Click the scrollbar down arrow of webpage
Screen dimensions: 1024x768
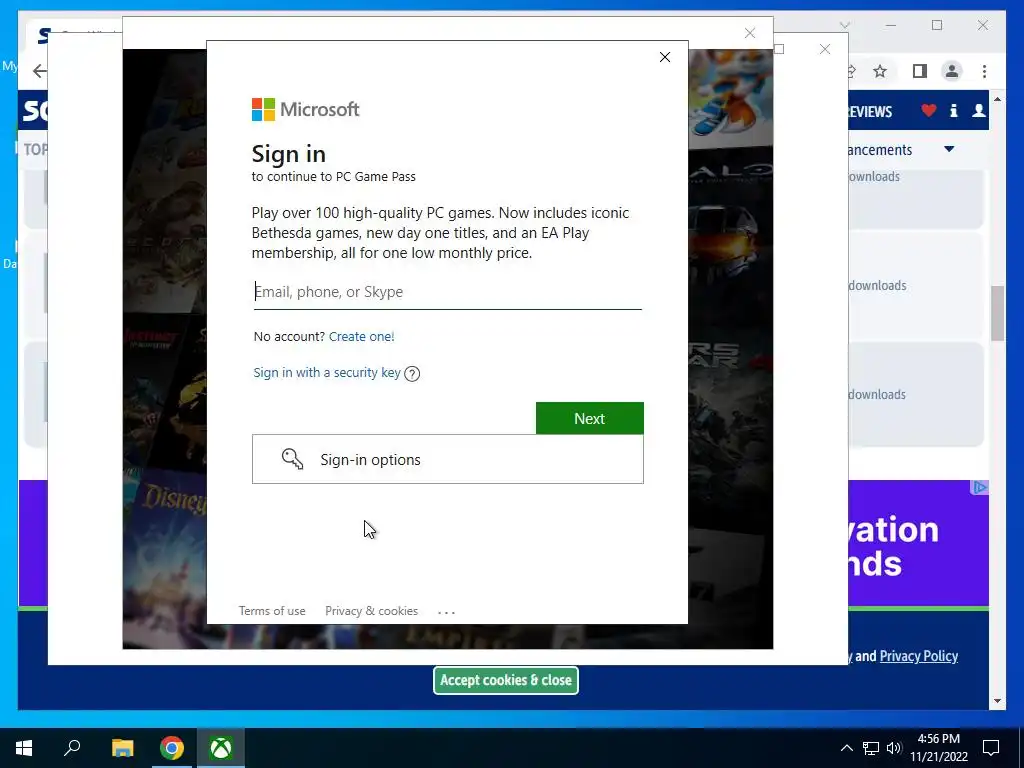[997, 701]
